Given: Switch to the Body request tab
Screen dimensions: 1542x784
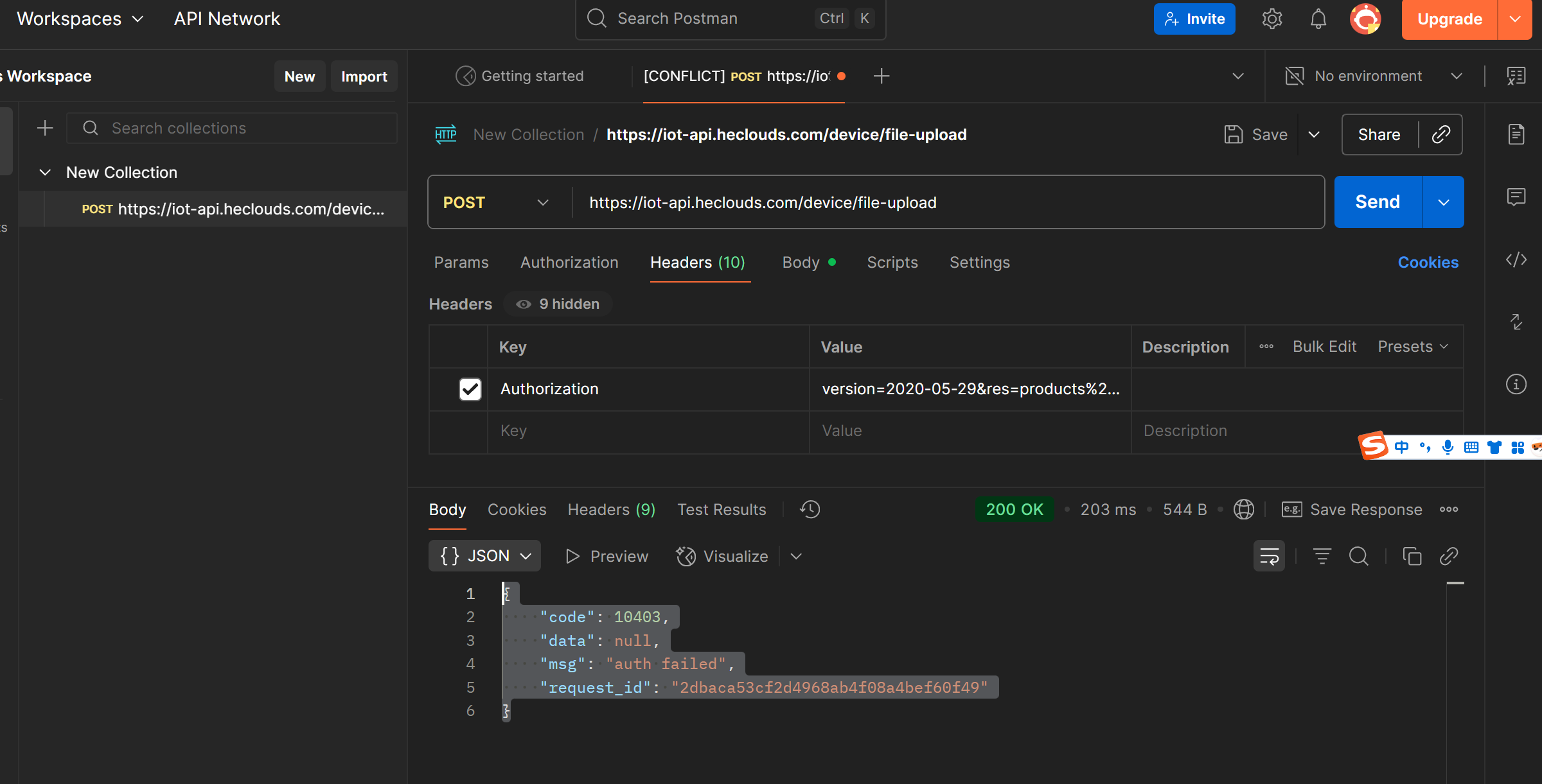Looking at the screenshot, I should [x=801, y=262].
